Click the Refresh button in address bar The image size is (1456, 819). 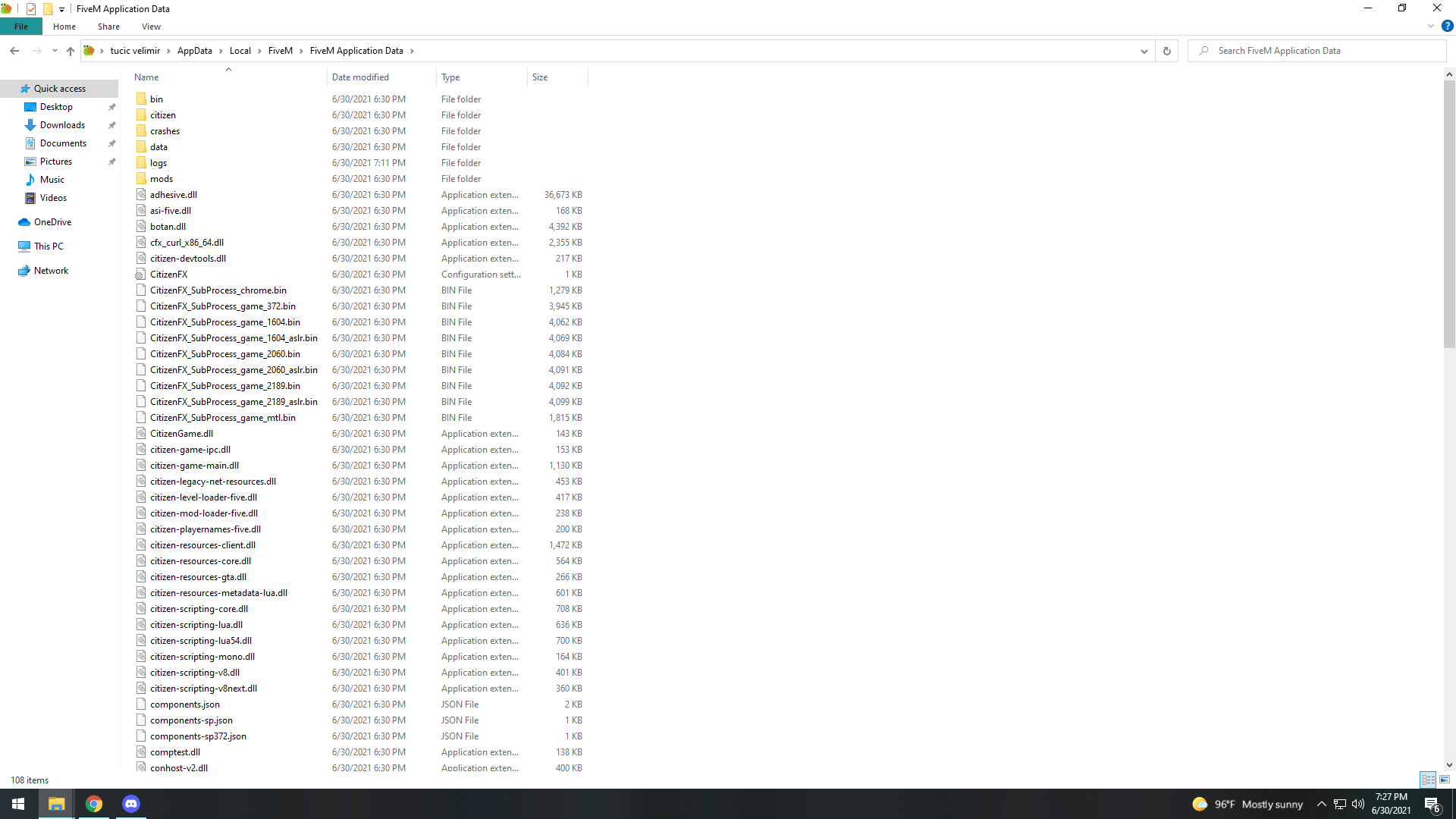(1167, 51)
